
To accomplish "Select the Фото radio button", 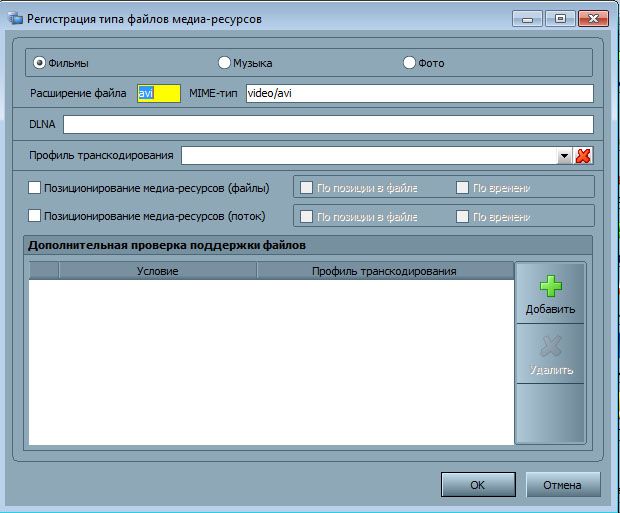I will (409, 63).
